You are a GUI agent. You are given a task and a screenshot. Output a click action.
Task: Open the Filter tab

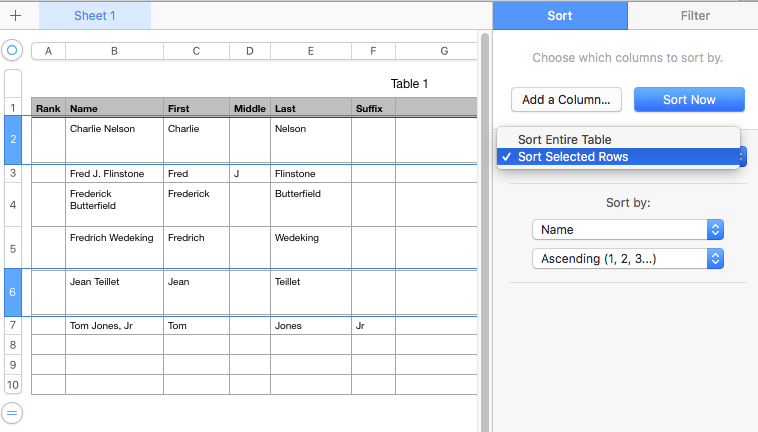pyautogui.click(x=694, y=16)
